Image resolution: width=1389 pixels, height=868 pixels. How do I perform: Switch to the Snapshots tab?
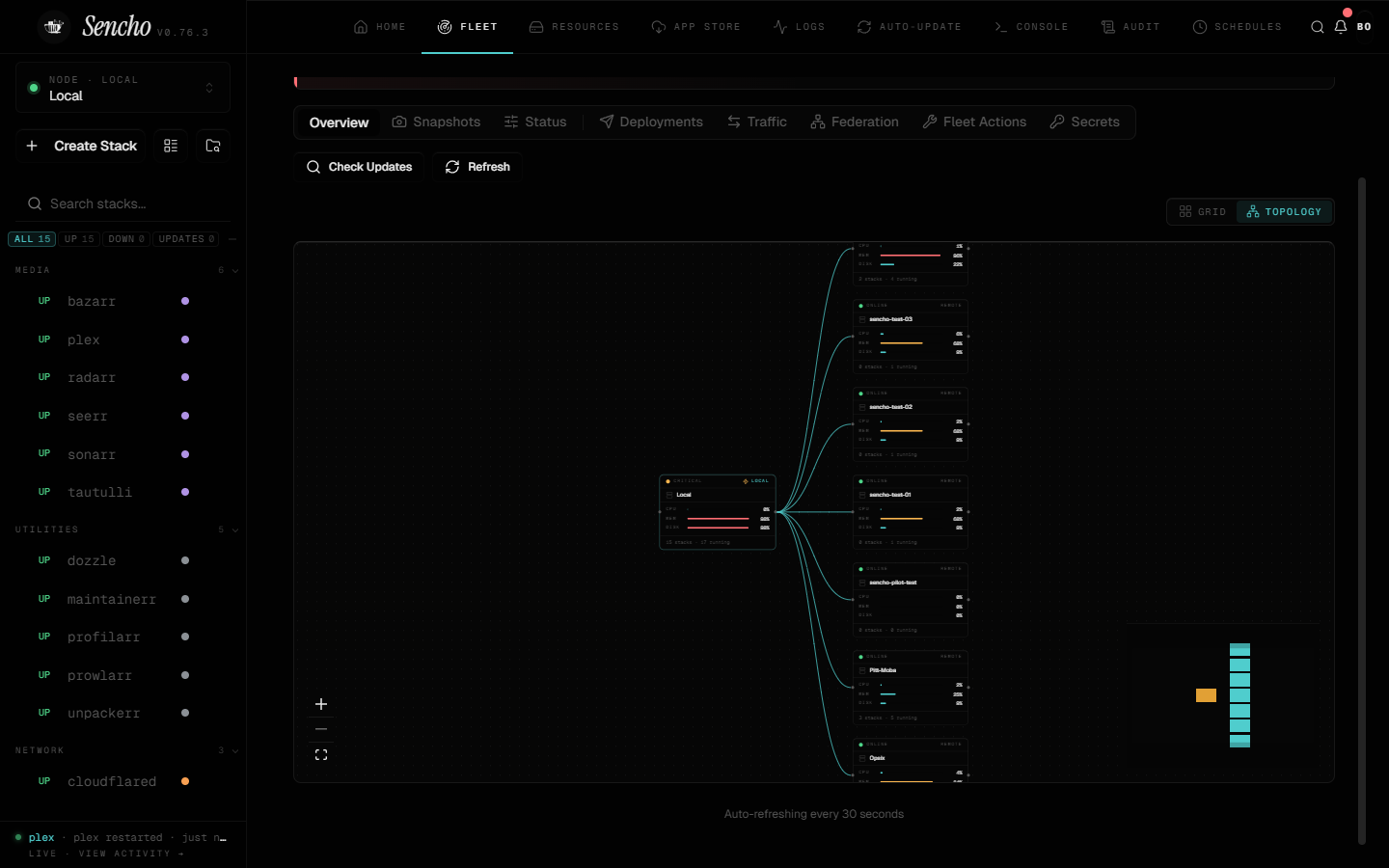[x=436, y=122]
